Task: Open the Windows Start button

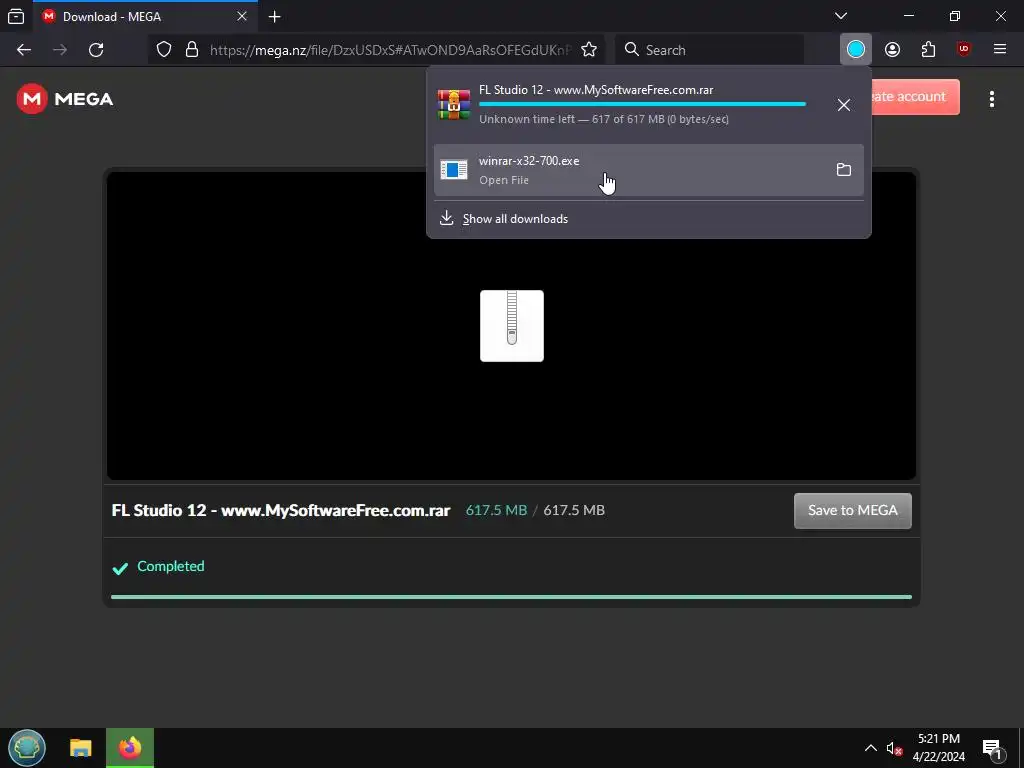Action: tap(27, 748)
